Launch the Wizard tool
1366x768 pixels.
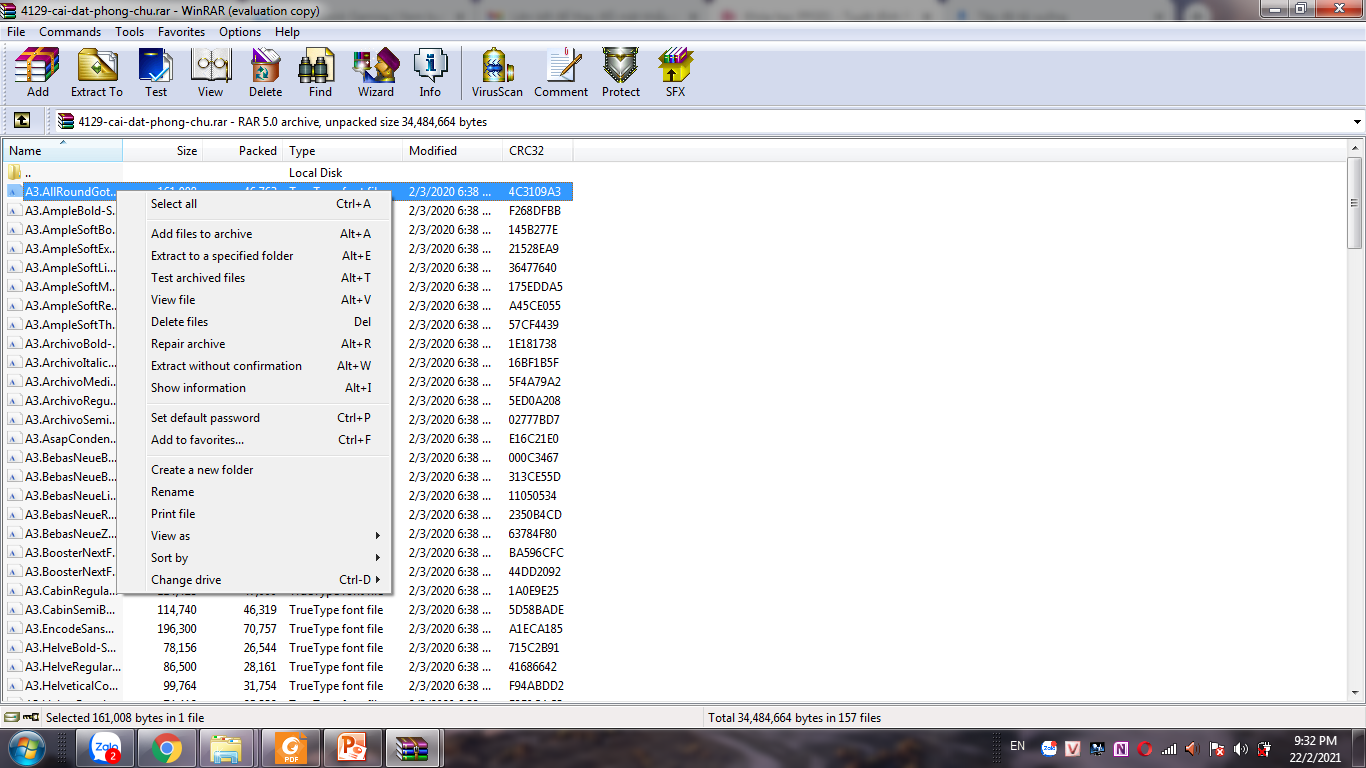375,73
